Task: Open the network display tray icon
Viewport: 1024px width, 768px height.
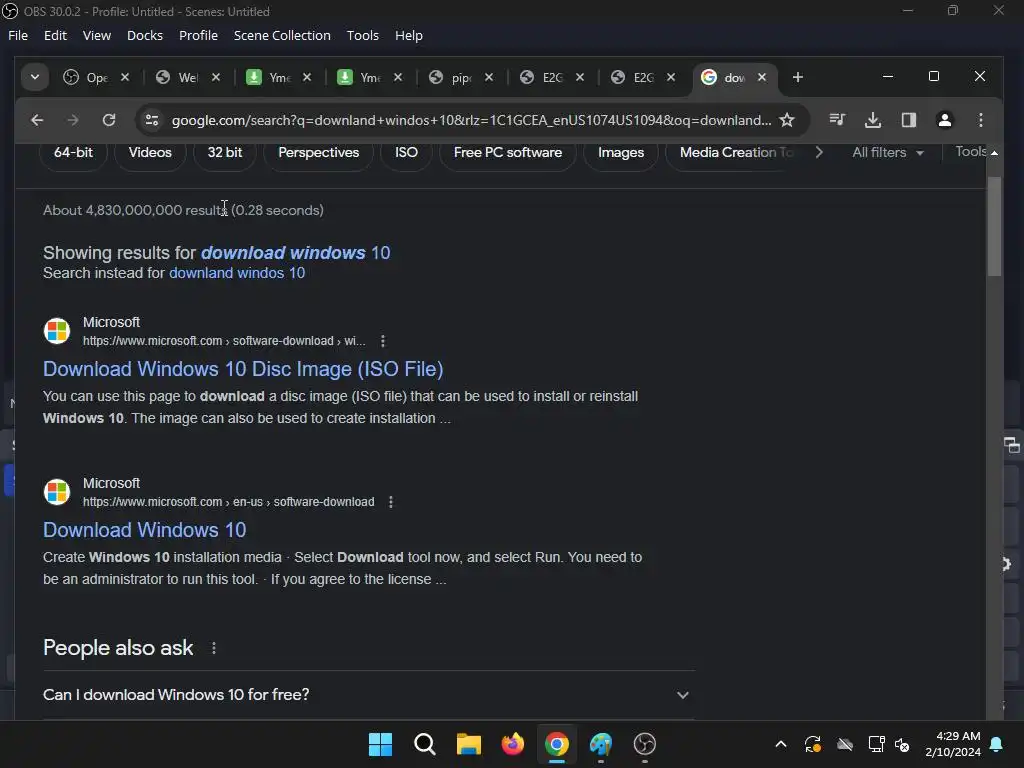Action: click(x=875, y=744)
